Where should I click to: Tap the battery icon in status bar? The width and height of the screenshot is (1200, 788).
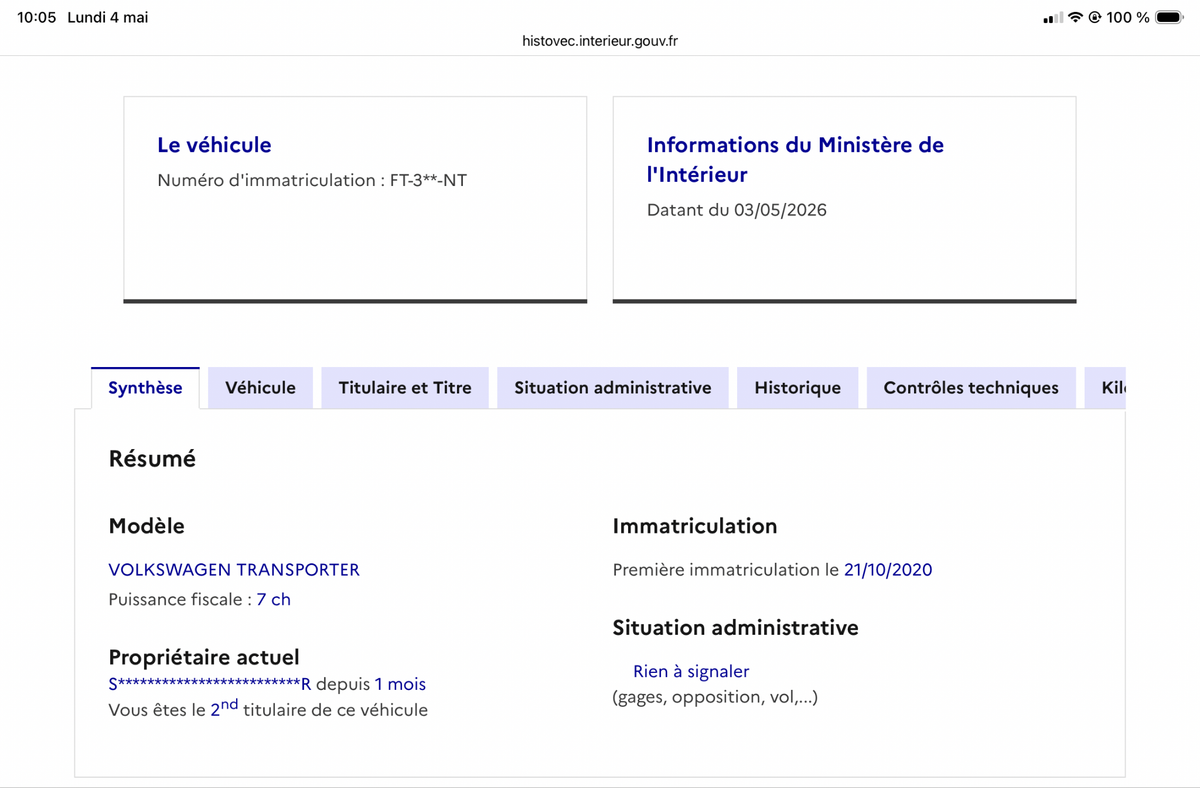(x=1169, y=17)
